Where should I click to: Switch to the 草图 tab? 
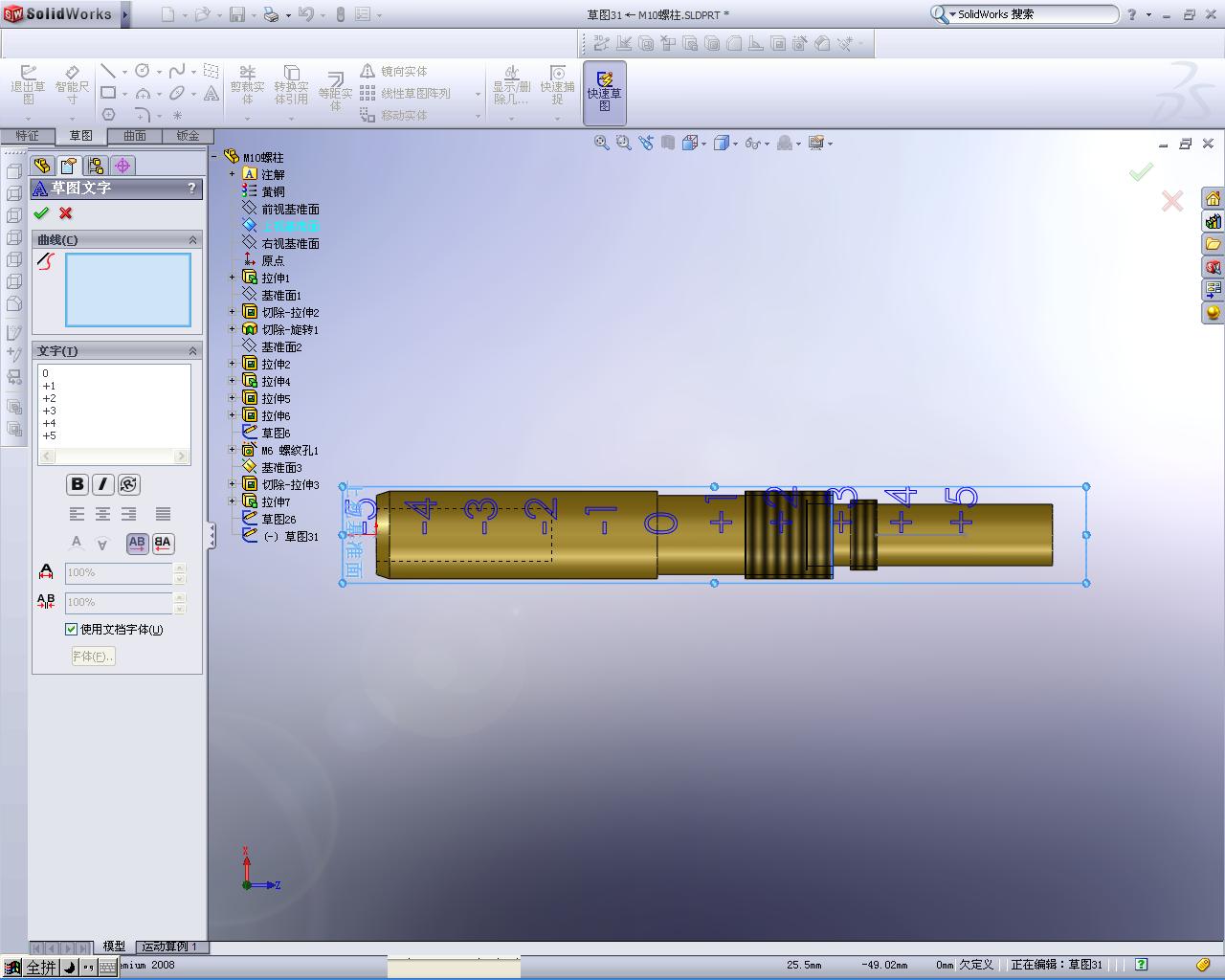80,136
